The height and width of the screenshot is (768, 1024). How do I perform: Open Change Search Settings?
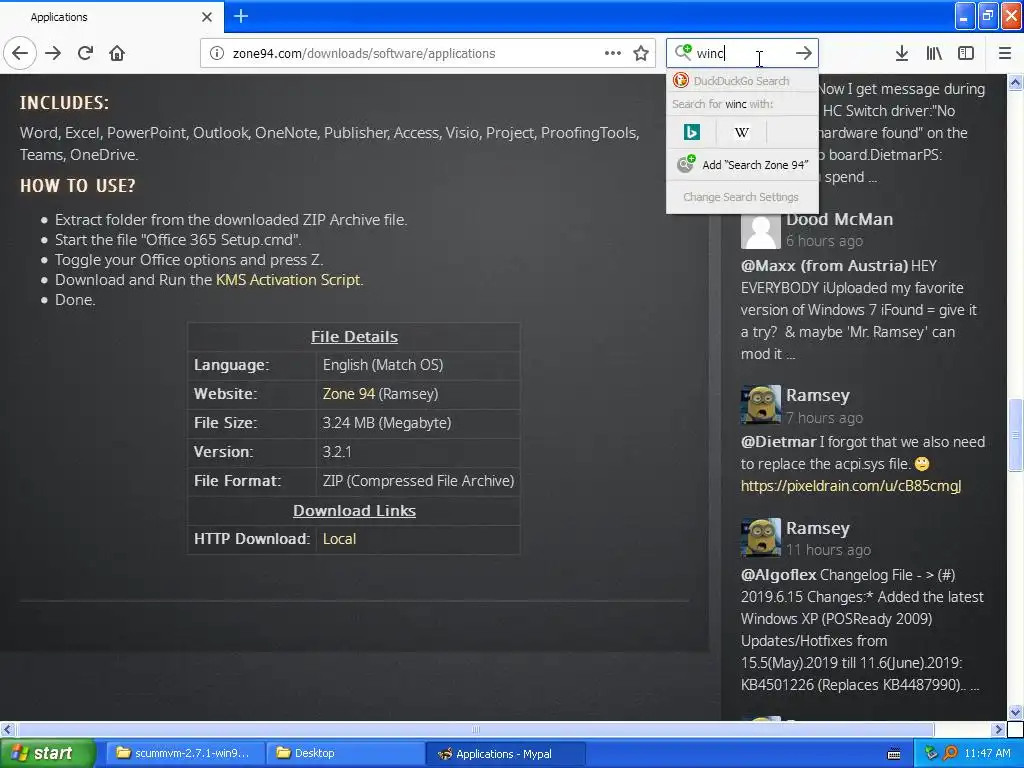coord(742,197)
